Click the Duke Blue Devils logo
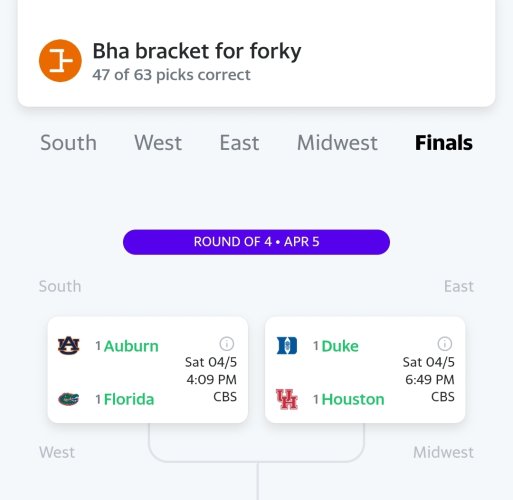The width and height of the screenshot is (513, 500). pyautogui.click(x=287, y=345)
